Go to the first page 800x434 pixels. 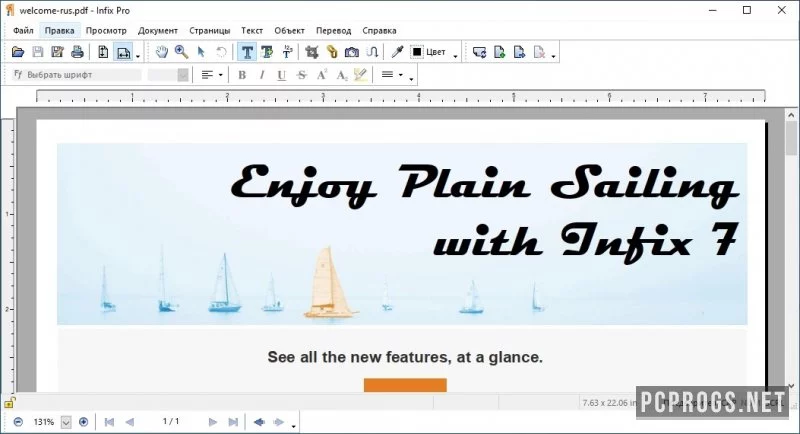(x=109, y=422)
